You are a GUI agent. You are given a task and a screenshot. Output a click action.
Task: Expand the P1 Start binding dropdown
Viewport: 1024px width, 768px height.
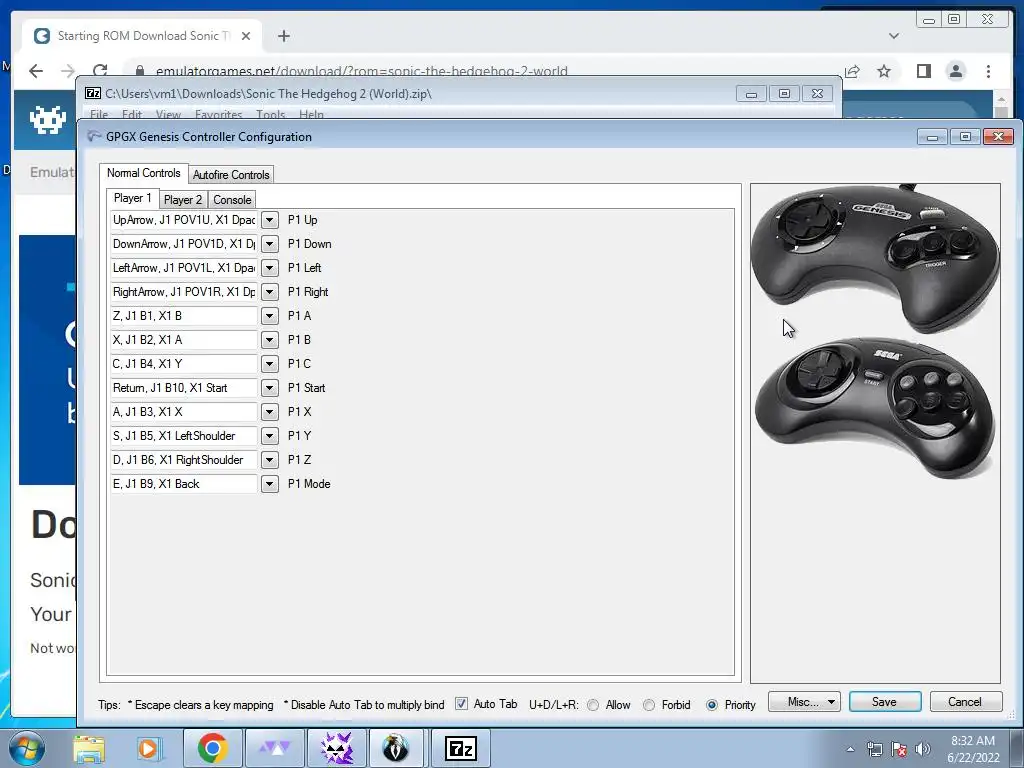coord(269,388)
